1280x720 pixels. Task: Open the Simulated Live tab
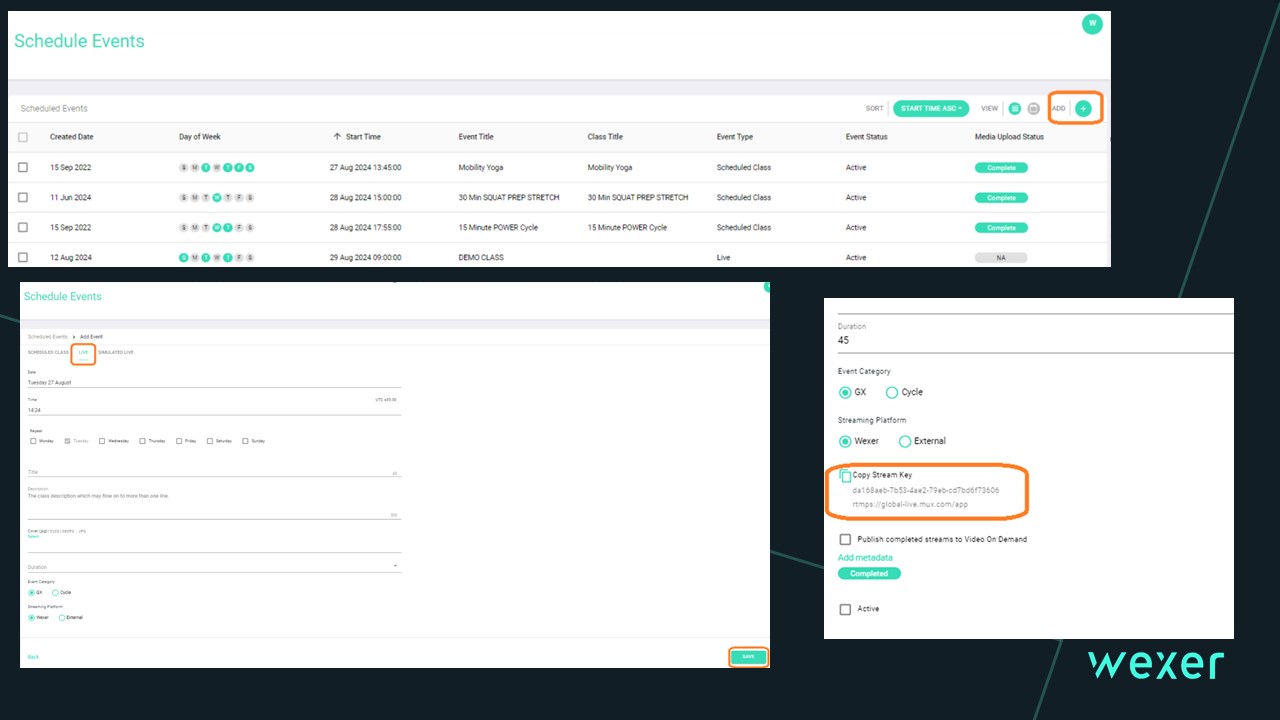(116, 353)
